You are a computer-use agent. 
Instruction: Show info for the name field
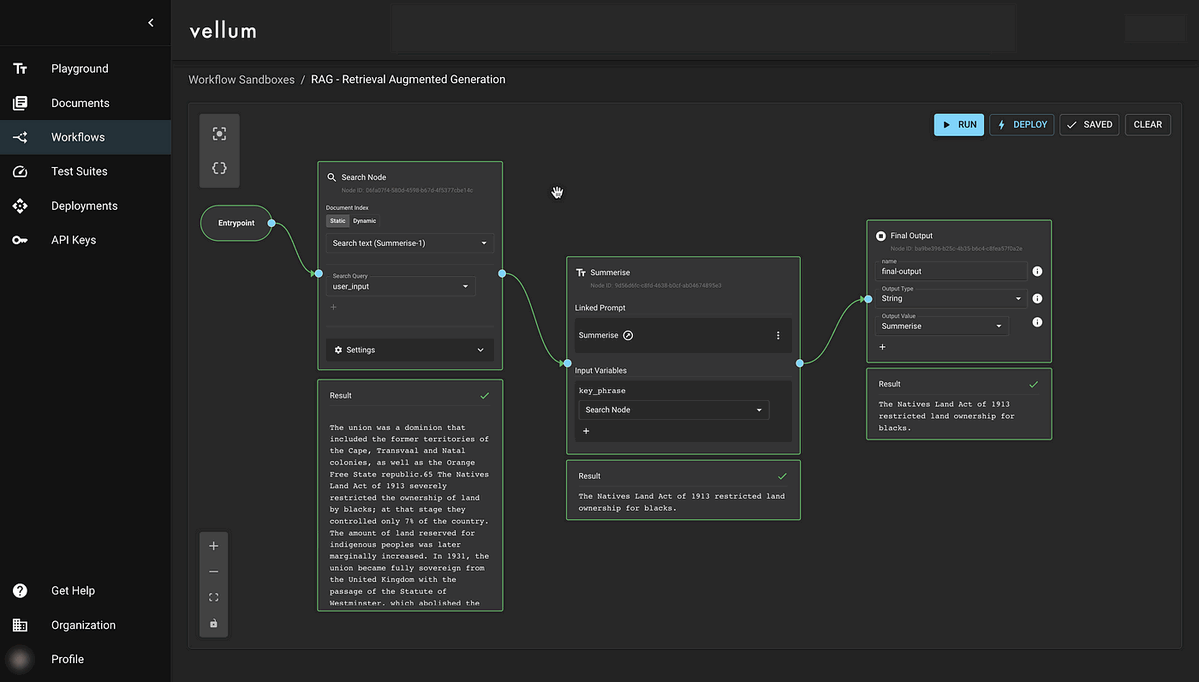click(1038, 271)
